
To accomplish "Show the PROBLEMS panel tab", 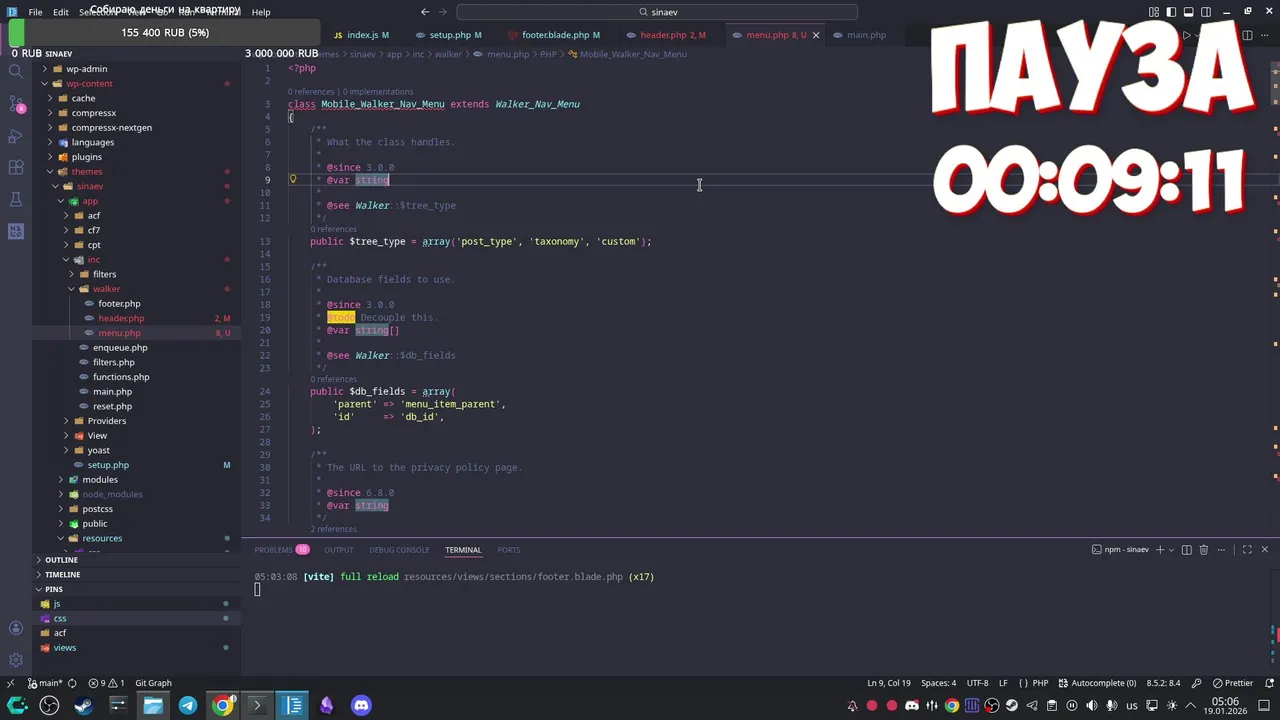I will 281,549.
